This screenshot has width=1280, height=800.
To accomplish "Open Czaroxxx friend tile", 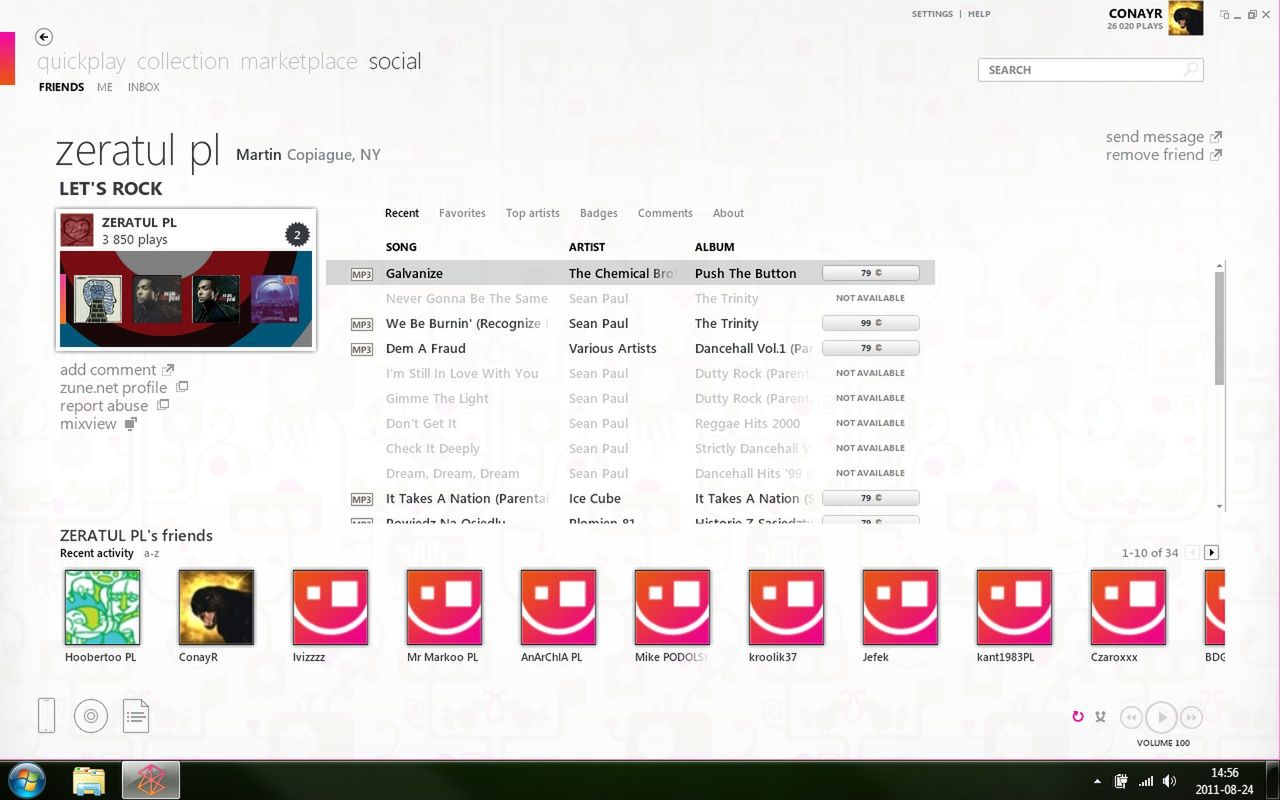I will point(1128,607).
